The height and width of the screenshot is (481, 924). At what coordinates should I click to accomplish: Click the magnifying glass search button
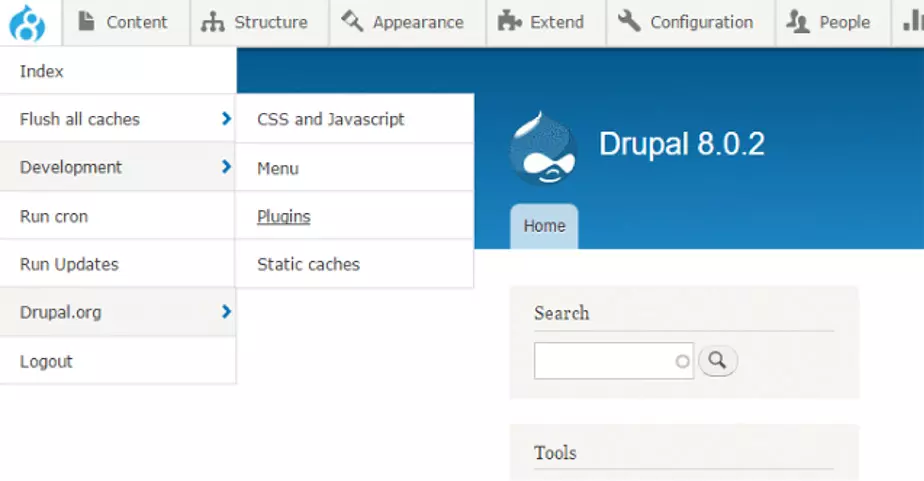(717, 360)
